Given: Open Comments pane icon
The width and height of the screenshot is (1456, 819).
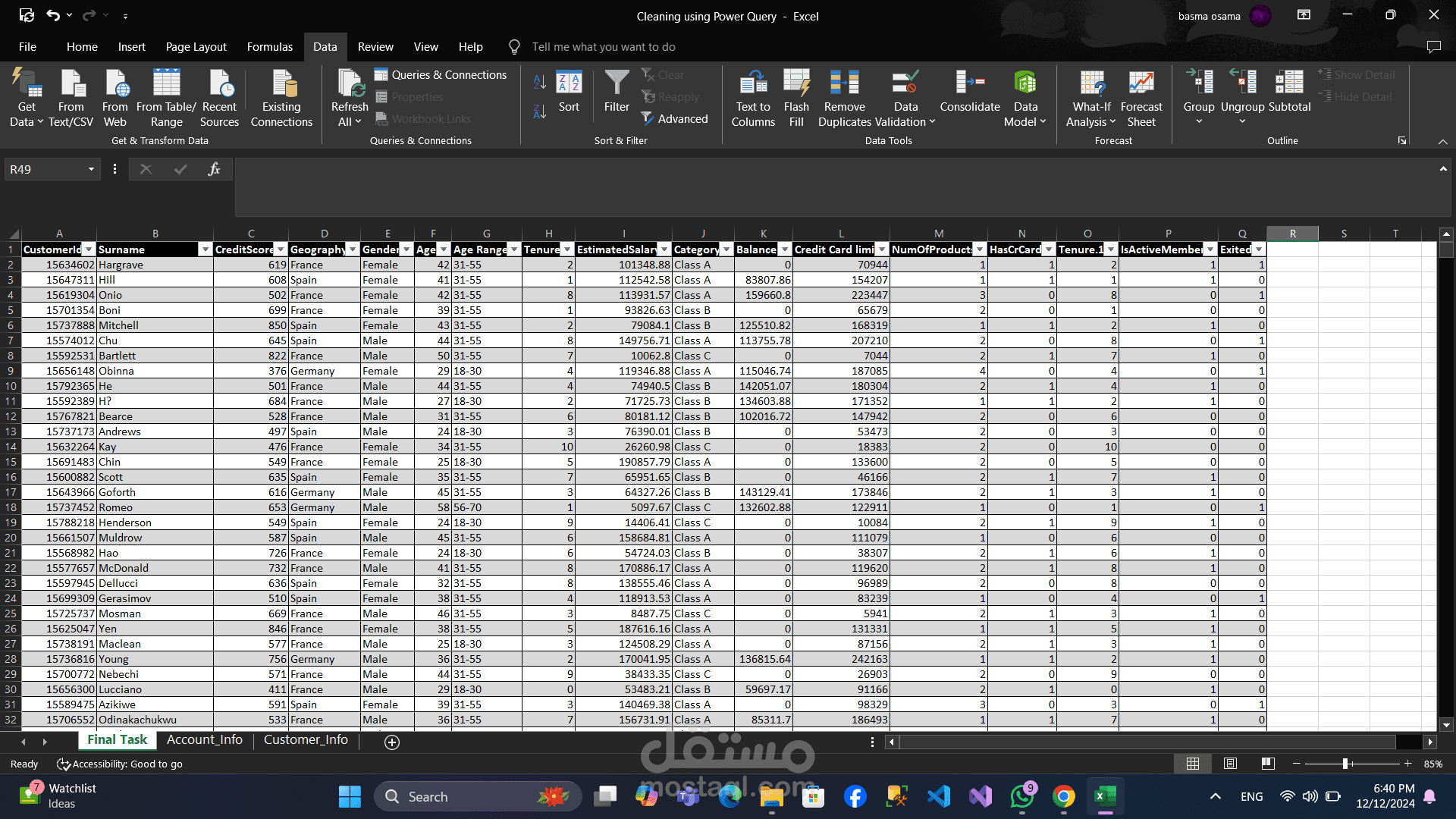Looking at the screenshot, I should 1433,47.
